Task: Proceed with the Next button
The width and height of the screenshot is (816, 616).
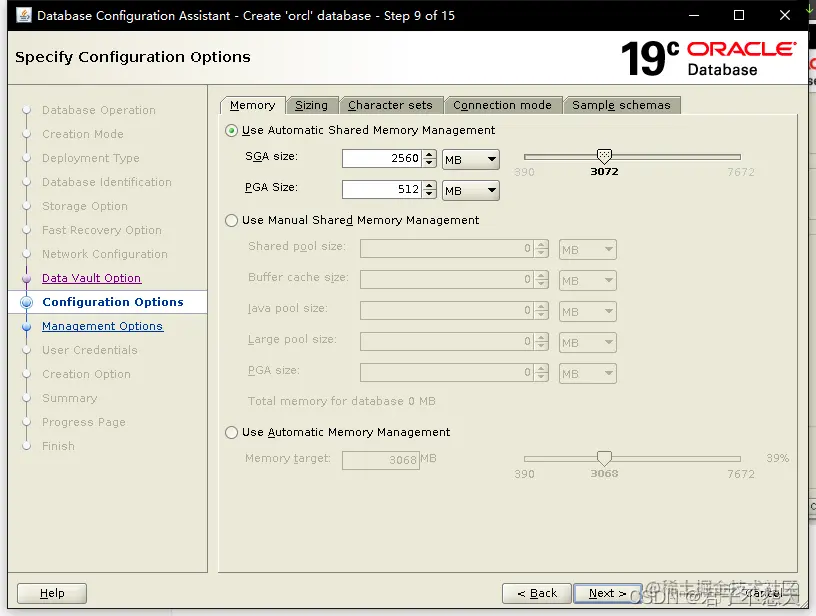Action: (x=607, y=593)
